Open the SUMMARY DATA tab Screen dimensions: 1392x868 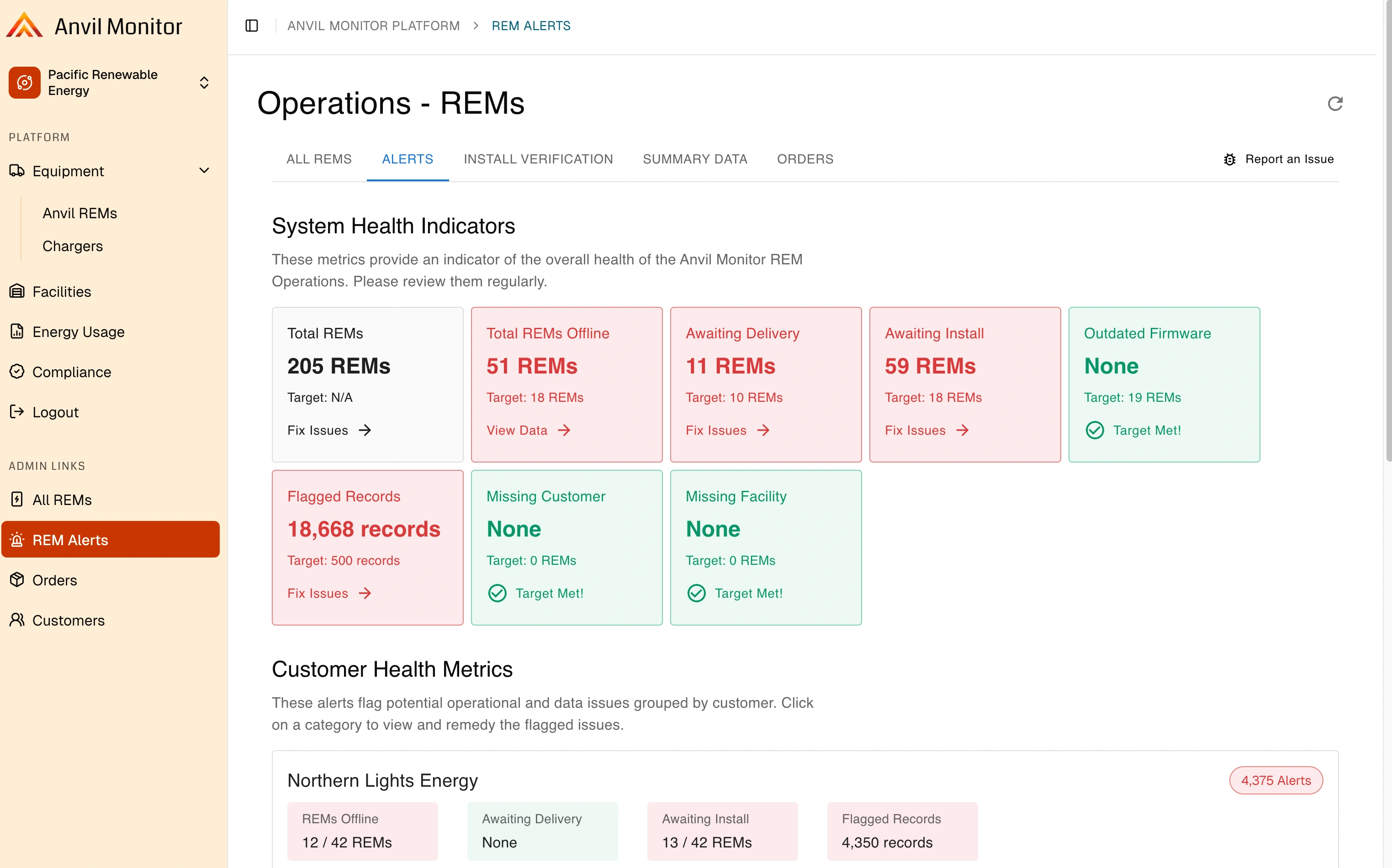(x=695, y=159)
